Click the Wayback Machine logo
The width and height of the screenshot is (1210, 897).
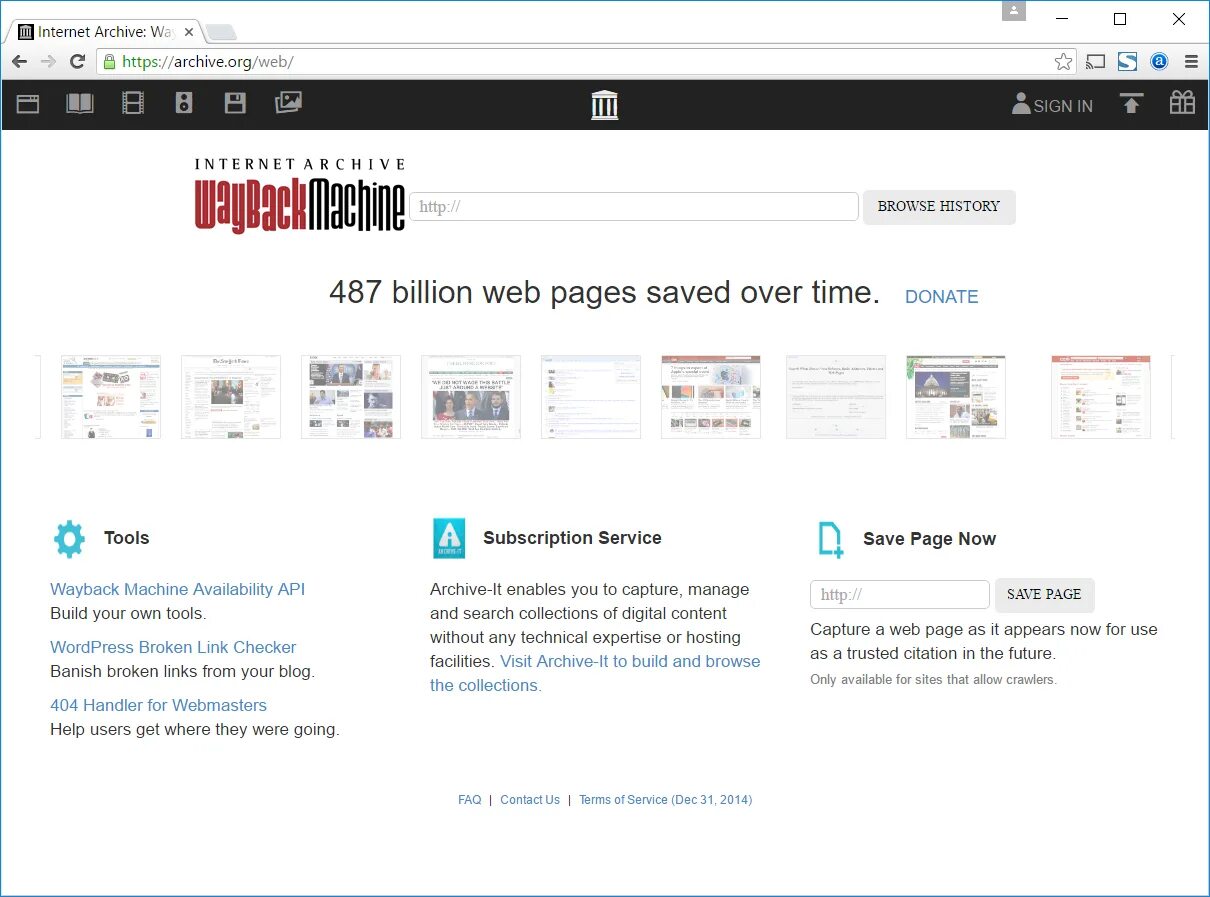click(x=300, y=195)
